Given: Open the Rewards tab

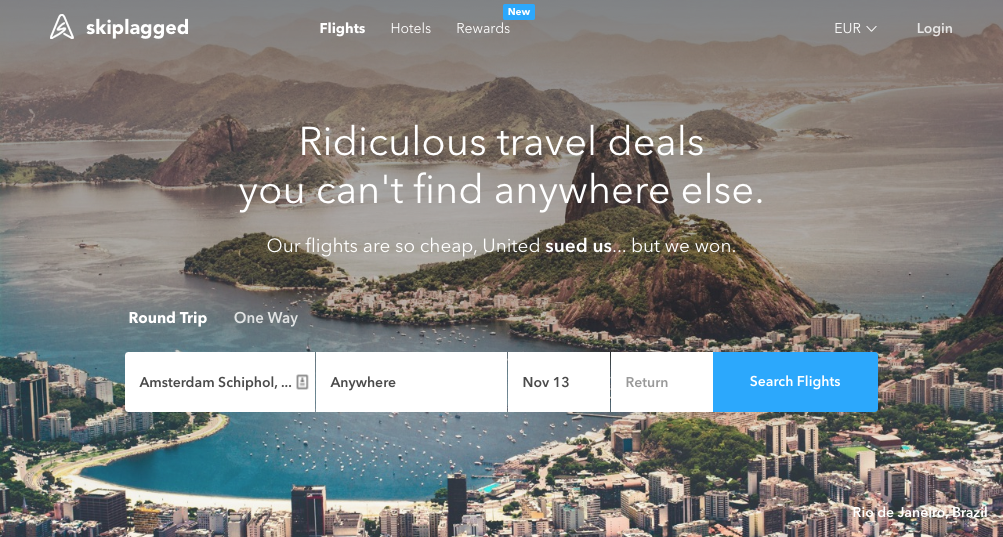Looking at the screenshot, I should point(483,29).
